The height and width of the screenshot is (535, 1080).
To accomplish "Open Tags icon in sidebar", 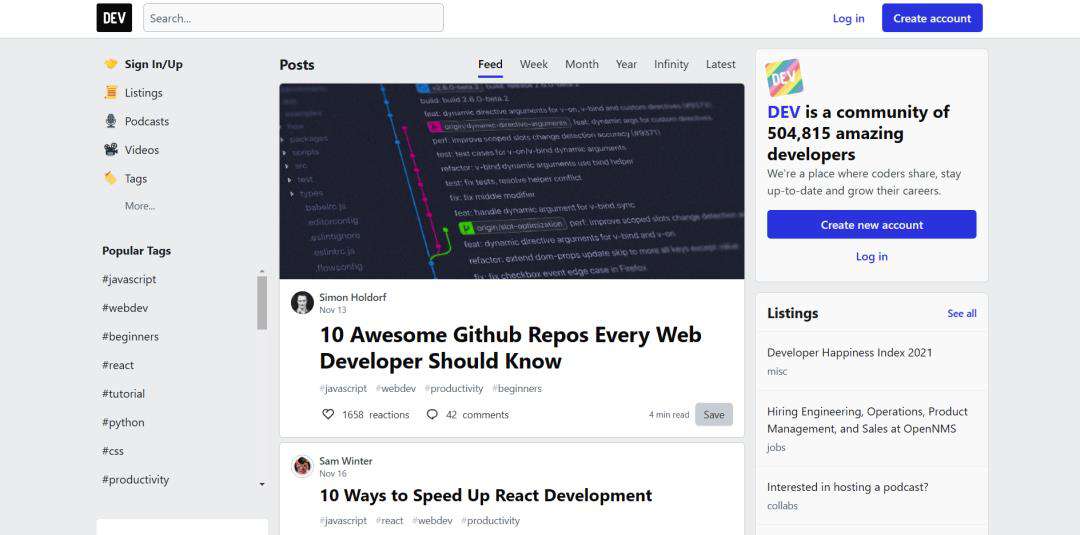I will 110,178.
